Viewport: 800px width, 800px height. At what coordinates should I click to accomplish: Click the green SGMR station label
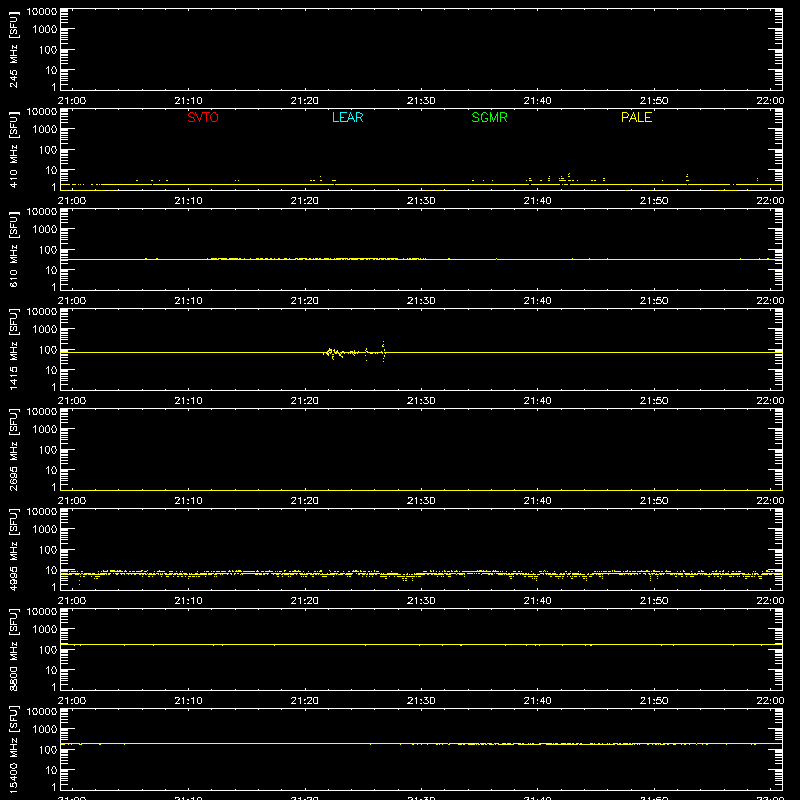pyautogui.click(x=489, y=117)
